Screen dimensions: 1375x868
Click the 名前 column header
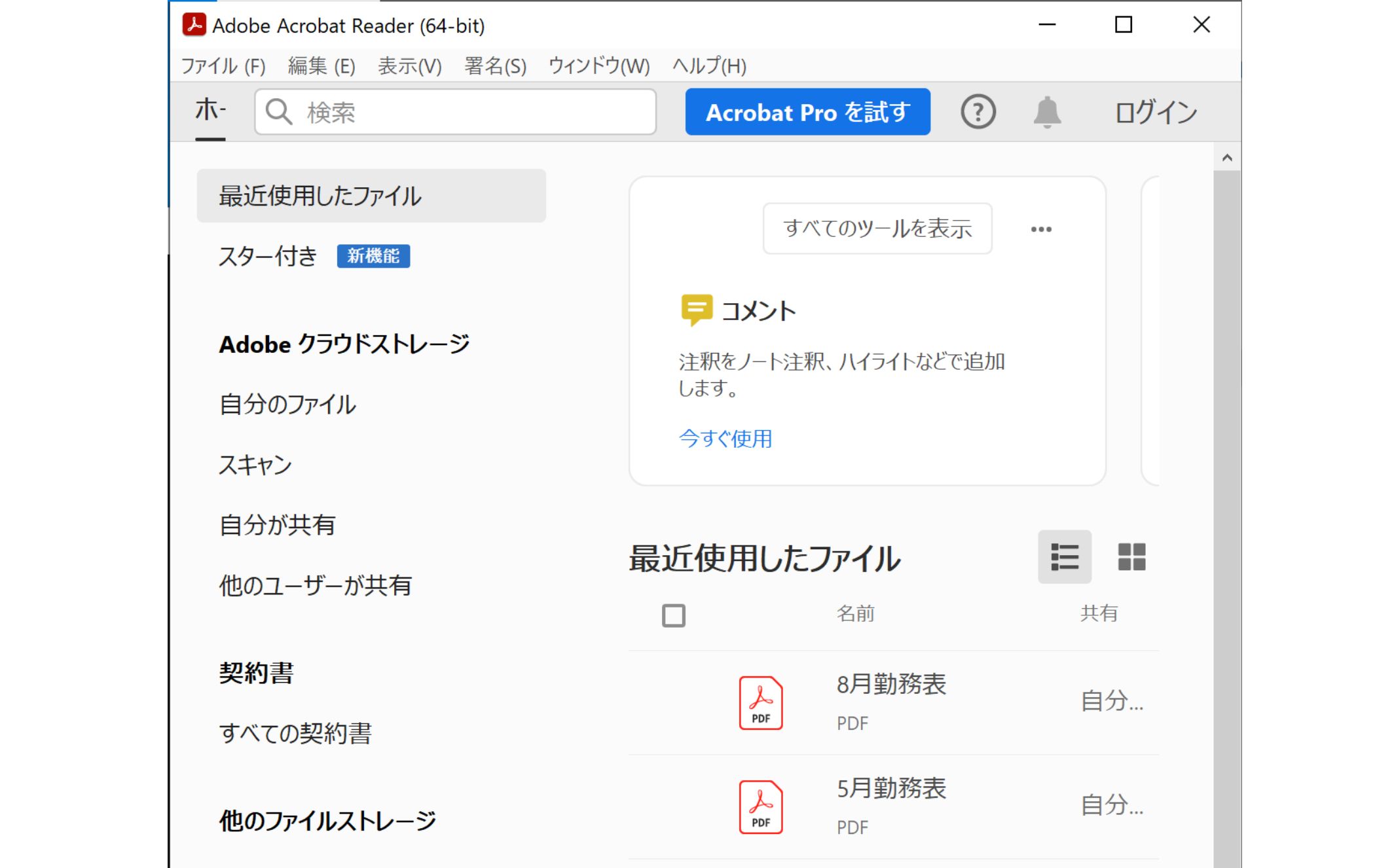pos(855,613)
